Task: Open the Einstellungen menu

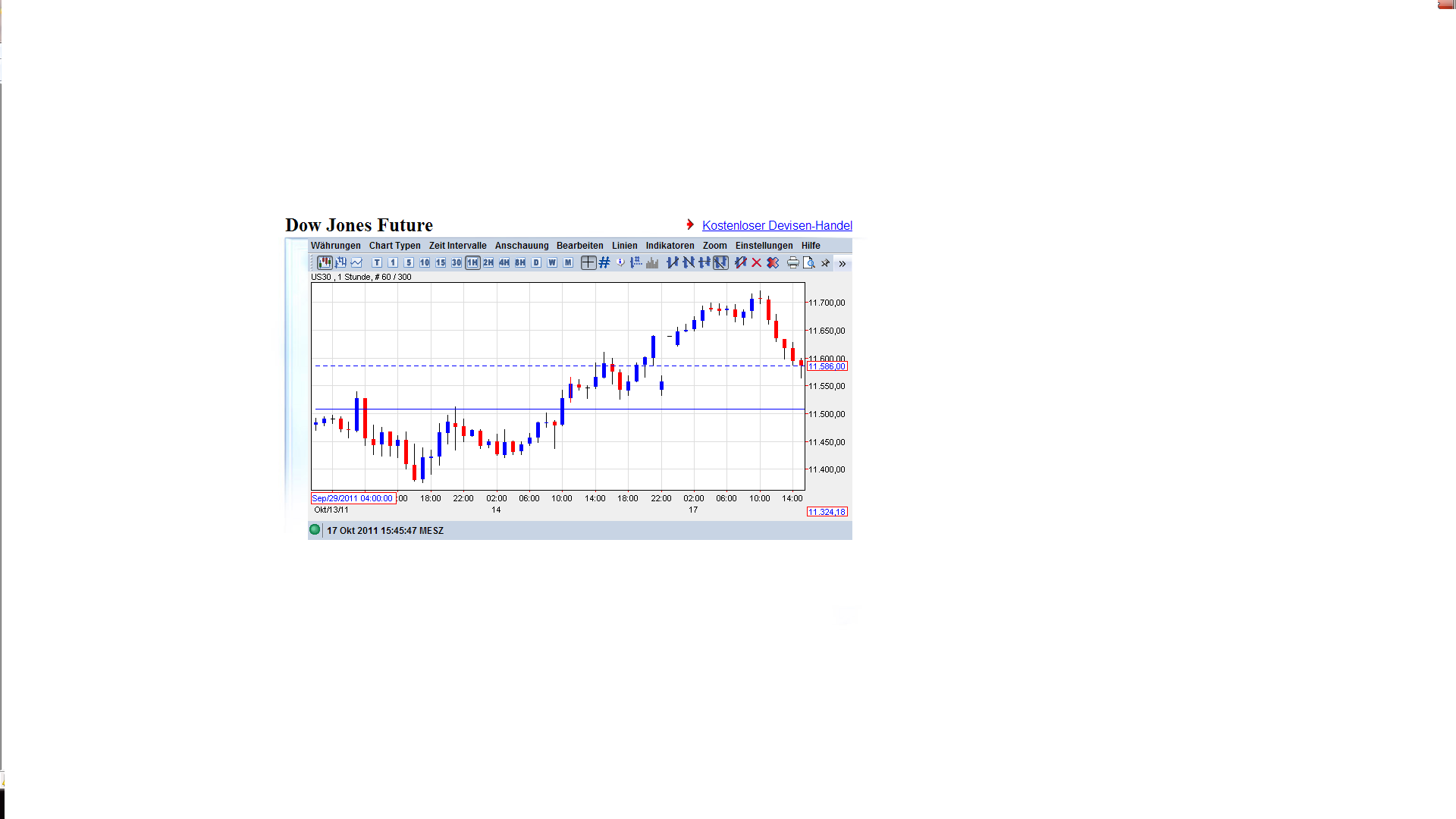Action: (764, 246)
